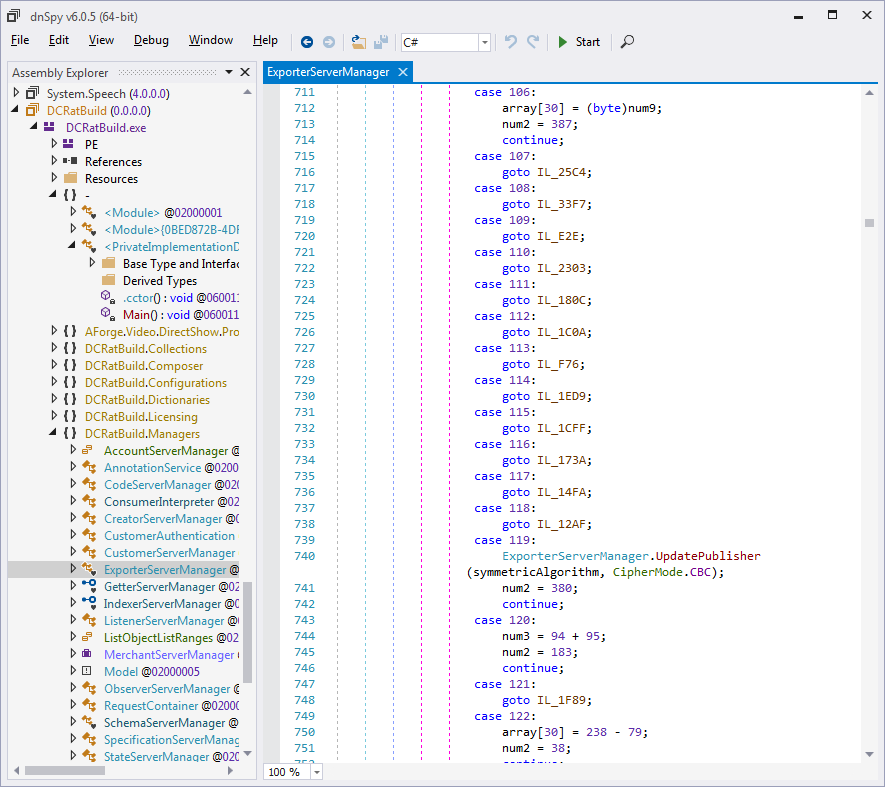Screen dimensions: 885x787
Task: Expand the System.Speech assembly node
Action: click(16, 93)
